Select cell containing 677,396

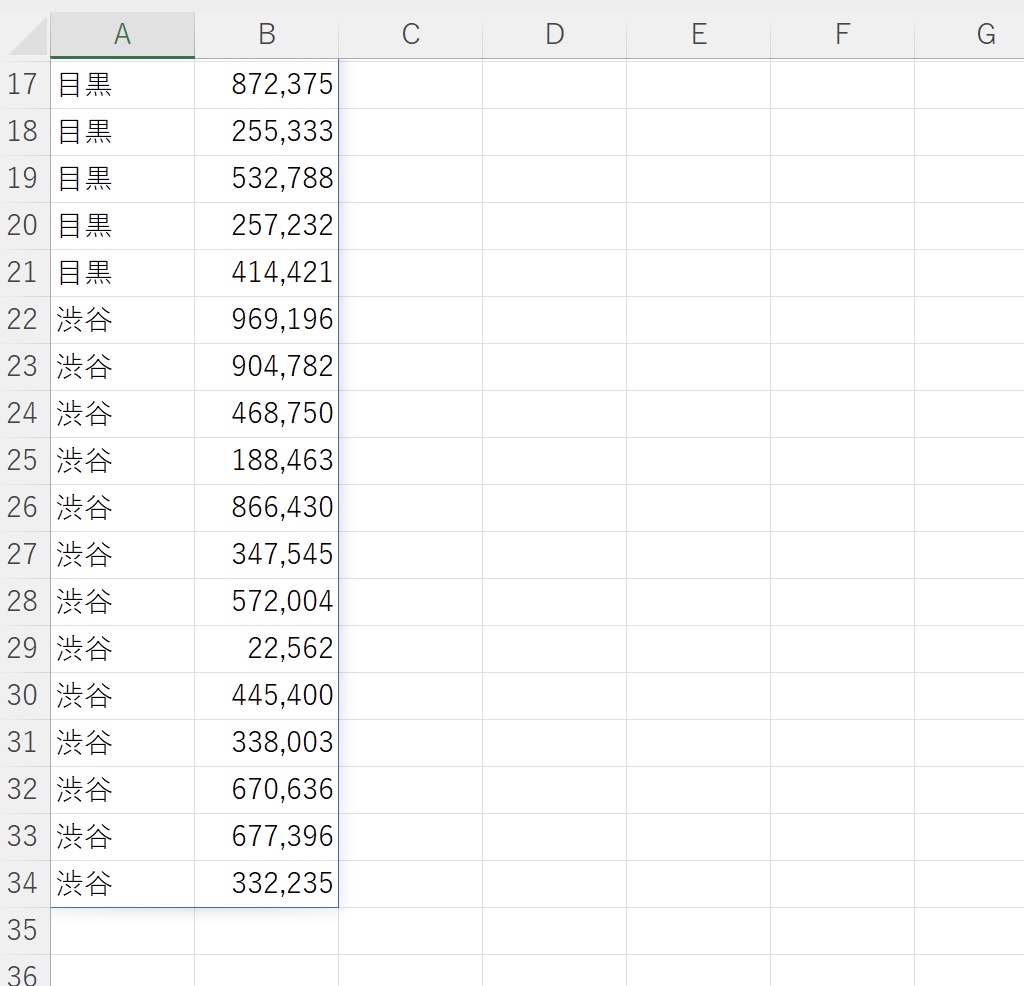click(267, 836)
